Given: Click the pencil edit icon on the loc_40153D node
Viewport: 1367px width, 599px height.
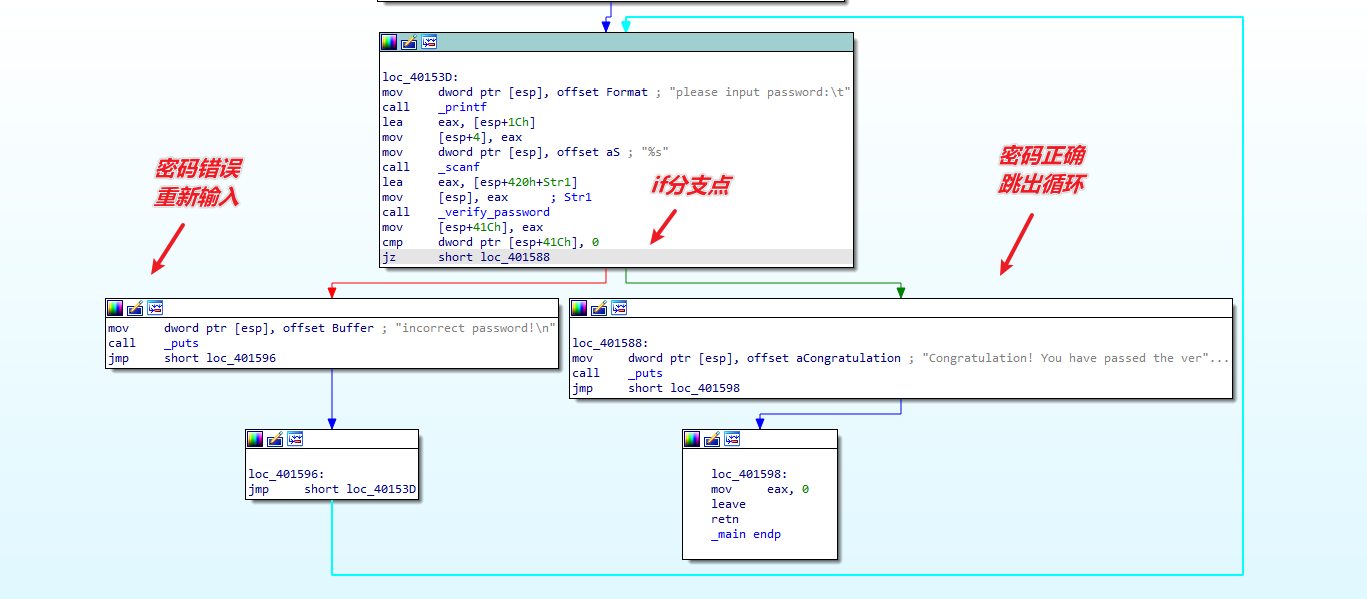Looking at the screenshot, I should 409,42.
